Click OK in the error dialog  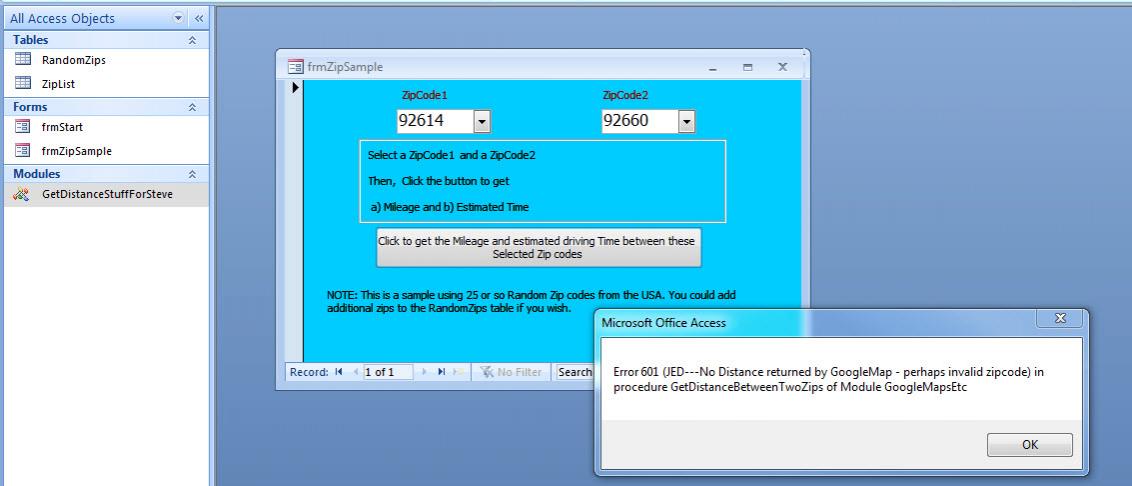point(1029,445)
